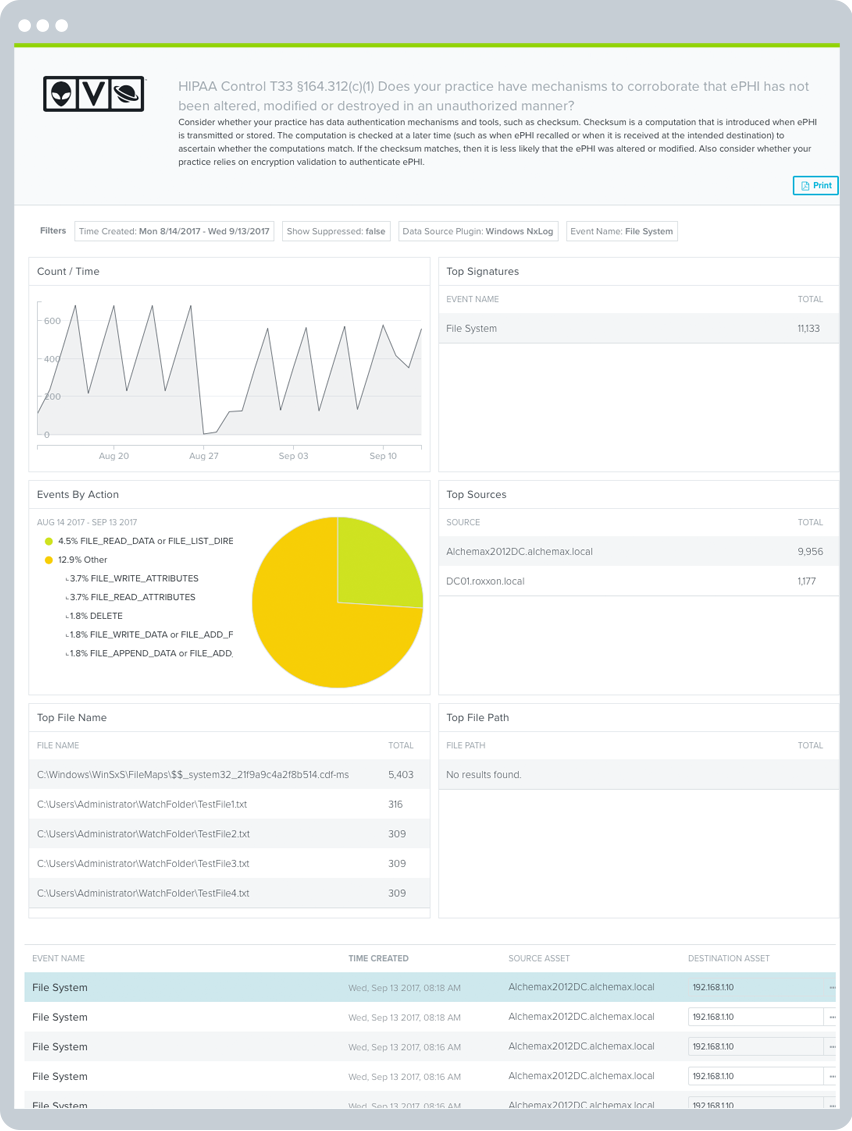
Task: Open the Event Name filter chip
Action: (621, 231)
